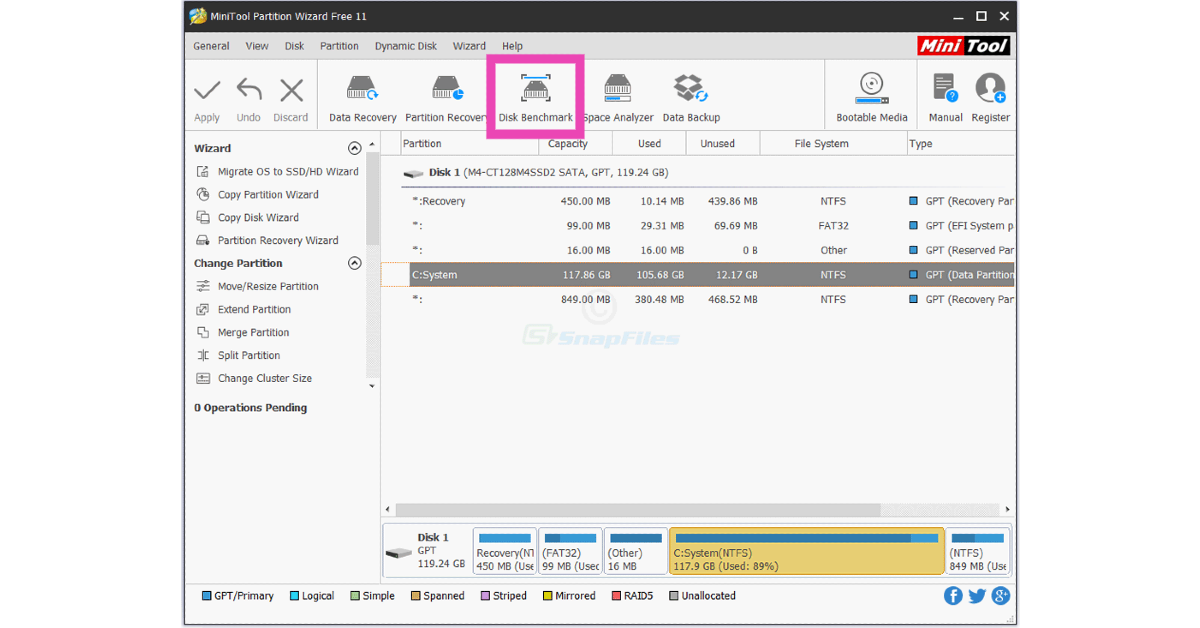Open the Facebook social icon
Image resolution: width=1200 pixels, height=628 pixels.
pos(953,596)
